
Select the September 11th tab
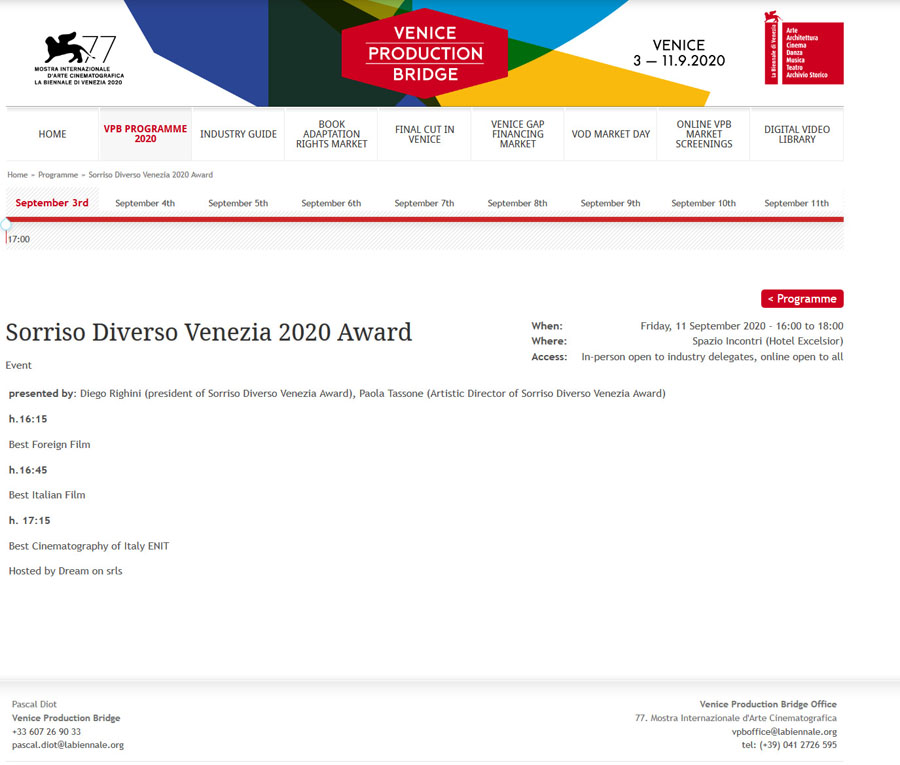[x=797, y=203]
